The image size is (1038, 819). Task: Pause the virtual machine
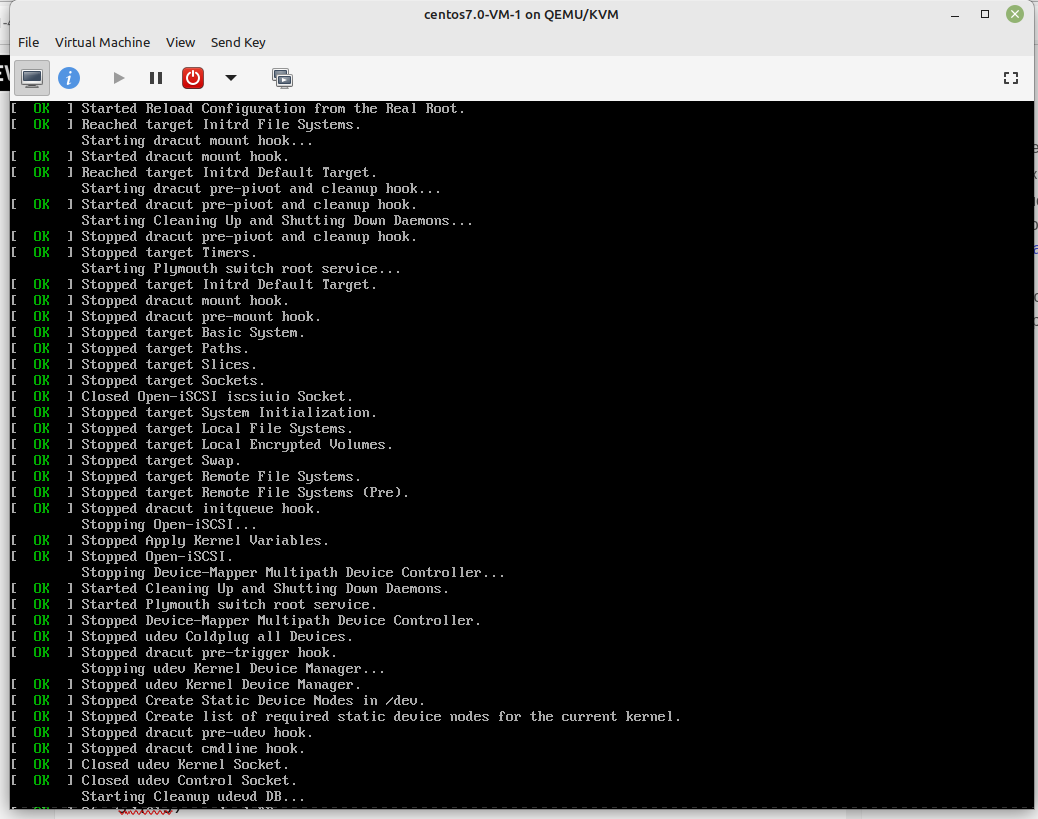point(156,78)
